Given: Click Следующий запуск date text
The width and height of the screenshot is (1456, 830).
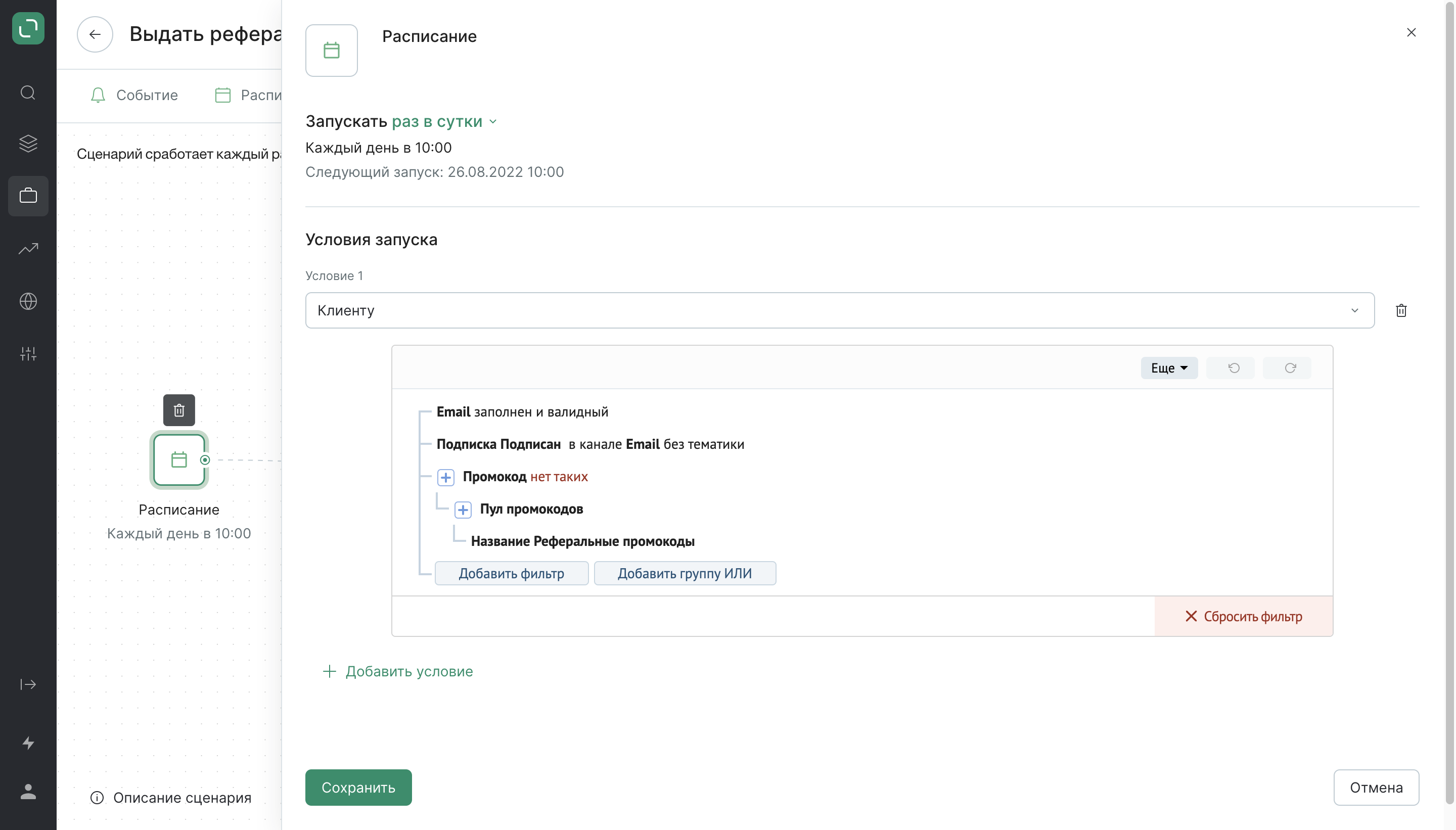Looking at the screenshot, I should point(434,171).
